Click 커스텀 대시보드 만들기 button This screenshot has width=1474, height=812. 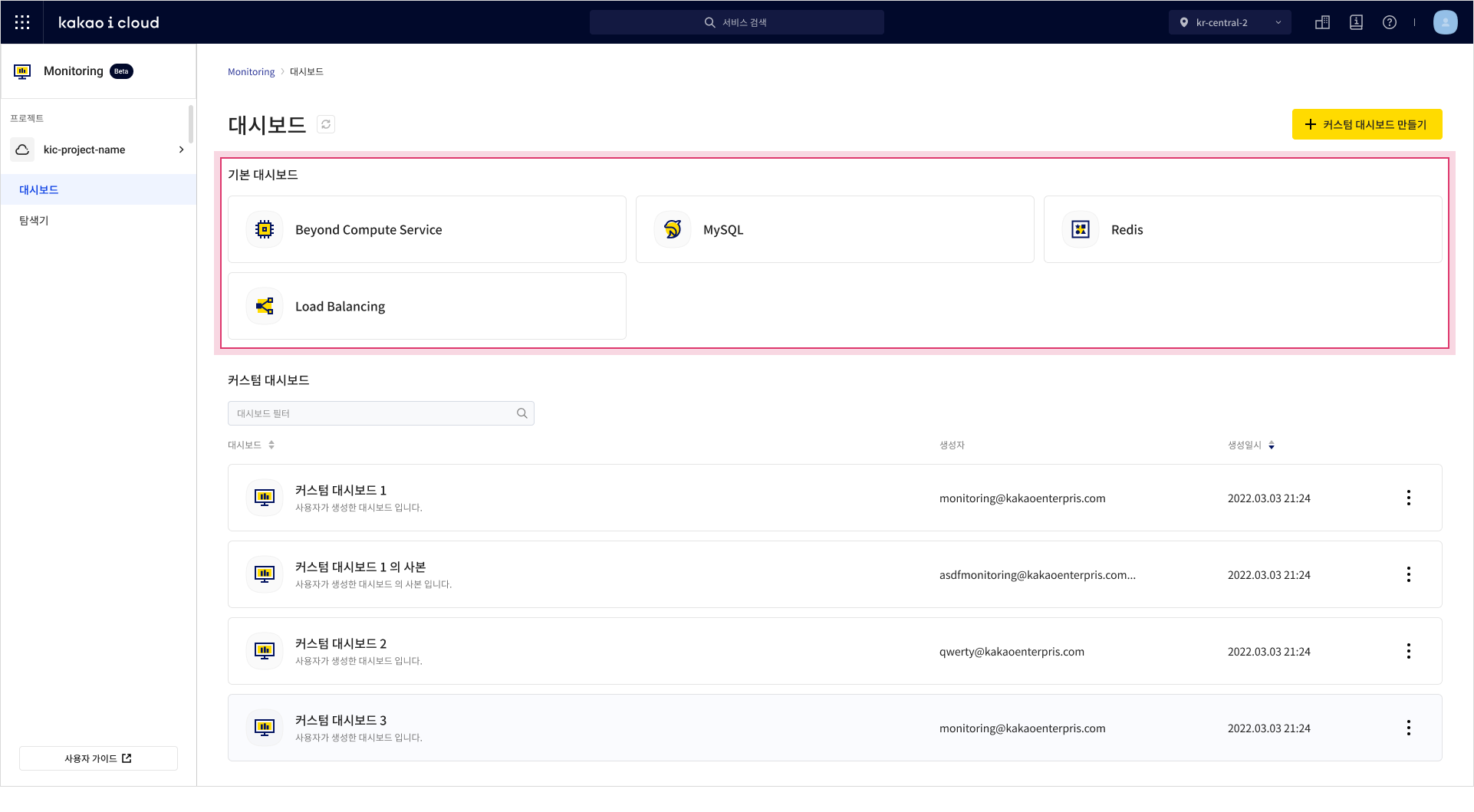click(x=1367, y=124)
